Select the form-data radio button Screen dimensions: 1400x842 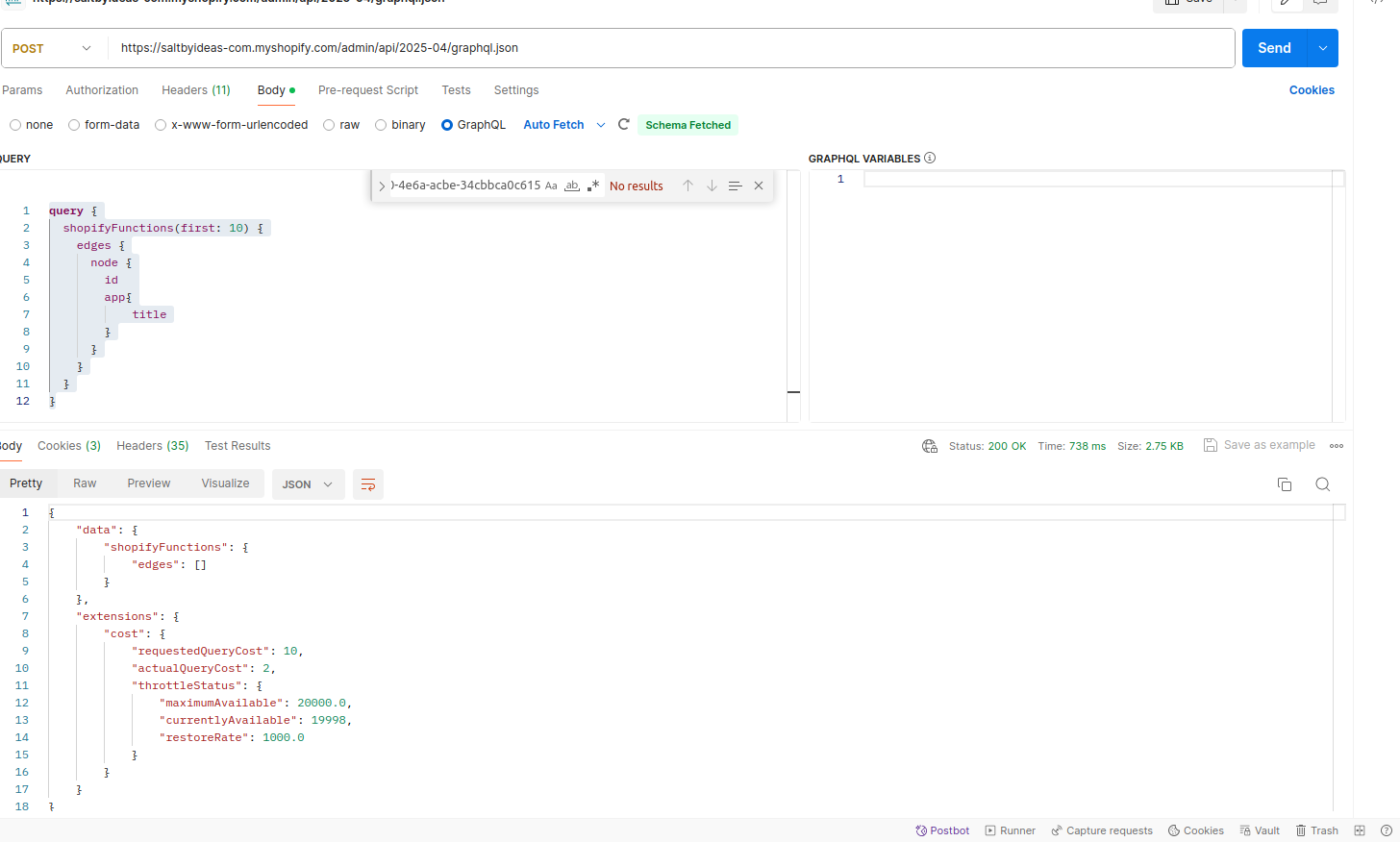[74, 125]
